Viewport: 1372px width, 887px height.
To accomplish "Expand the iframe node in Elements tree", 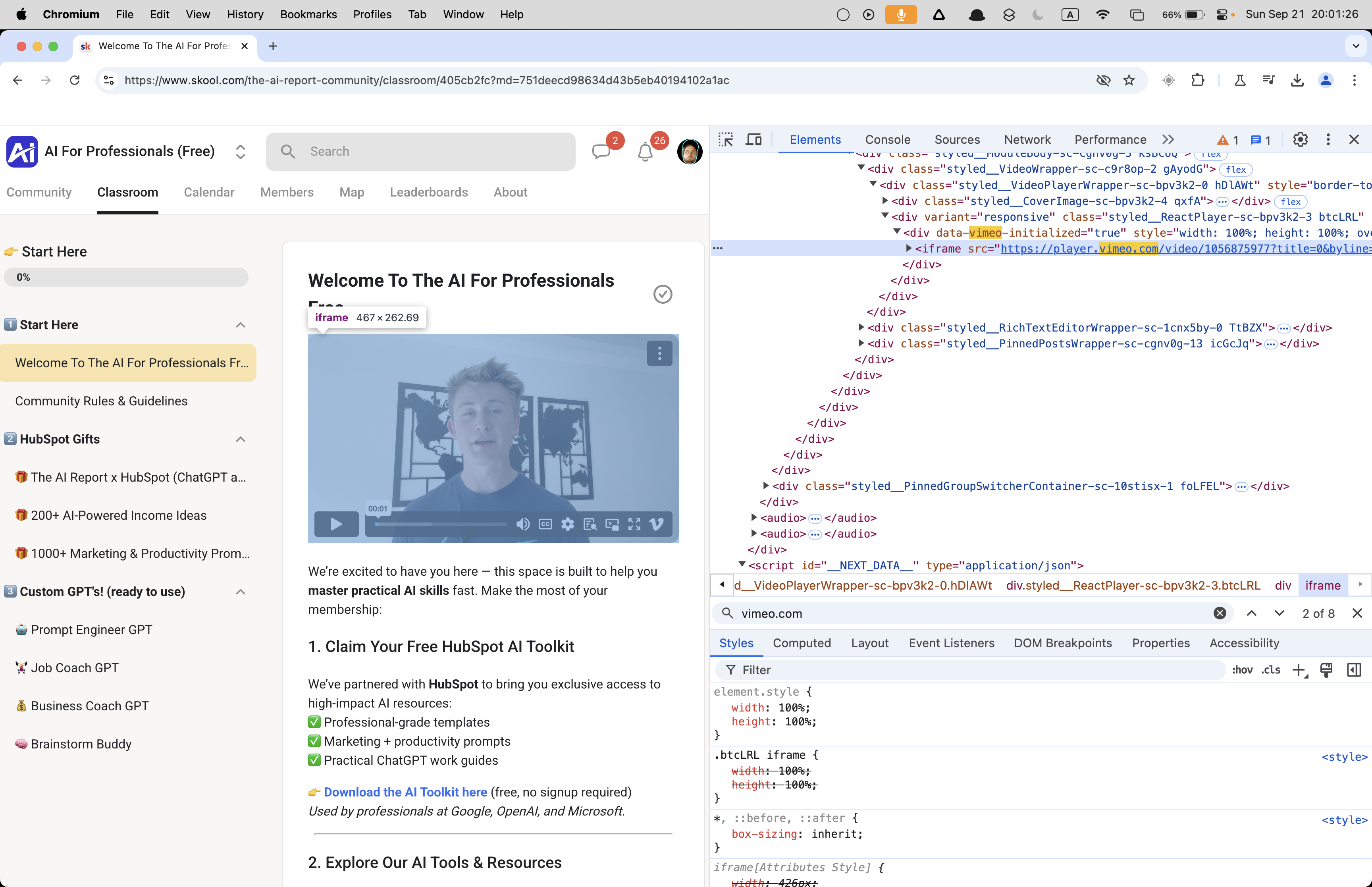I will [x=909, y=249].
